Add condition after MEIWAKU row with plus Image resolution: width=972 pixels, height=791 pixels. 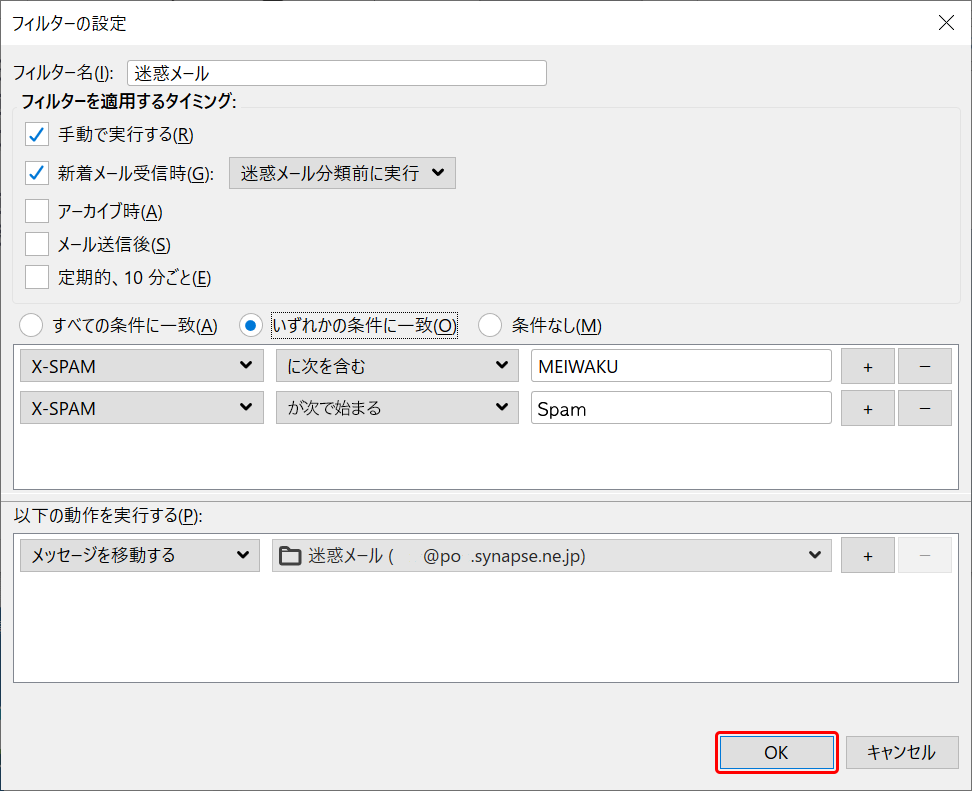[868, 366]
